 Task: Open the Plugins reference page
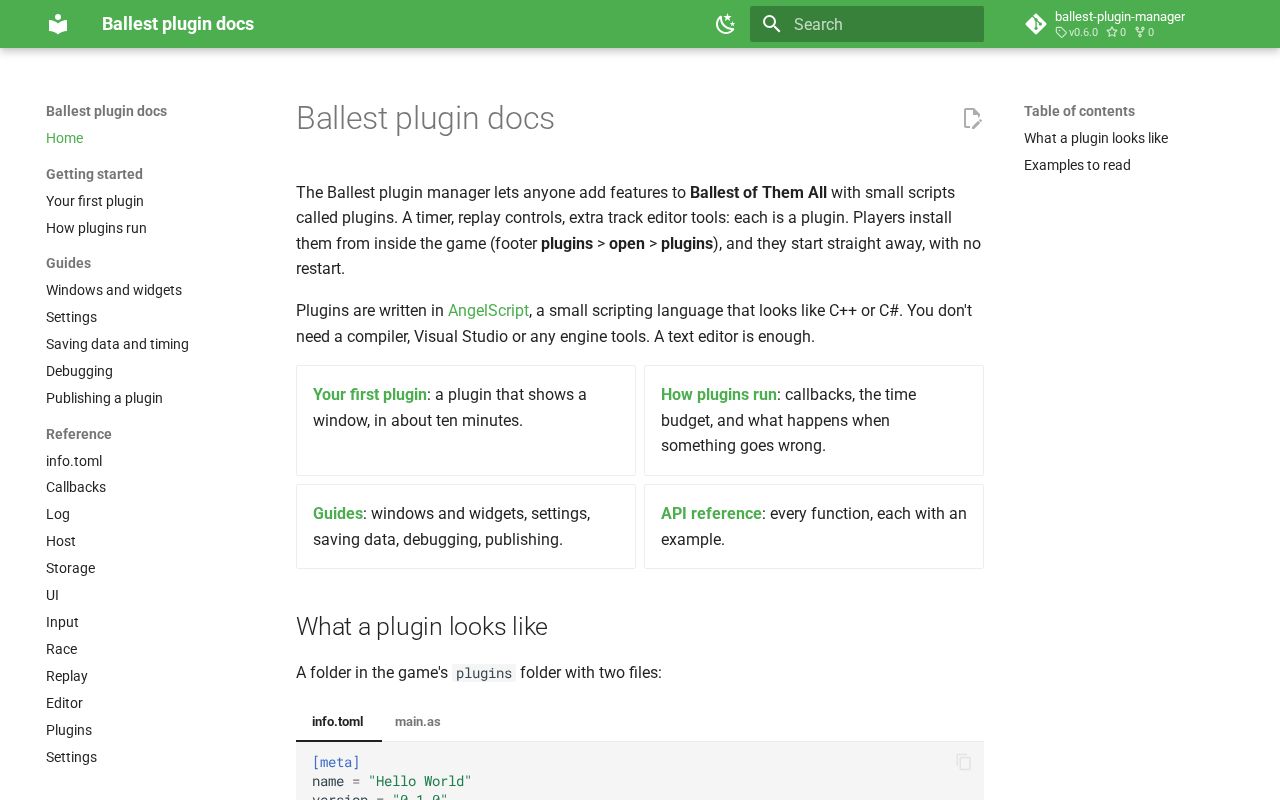pos(69,730)
